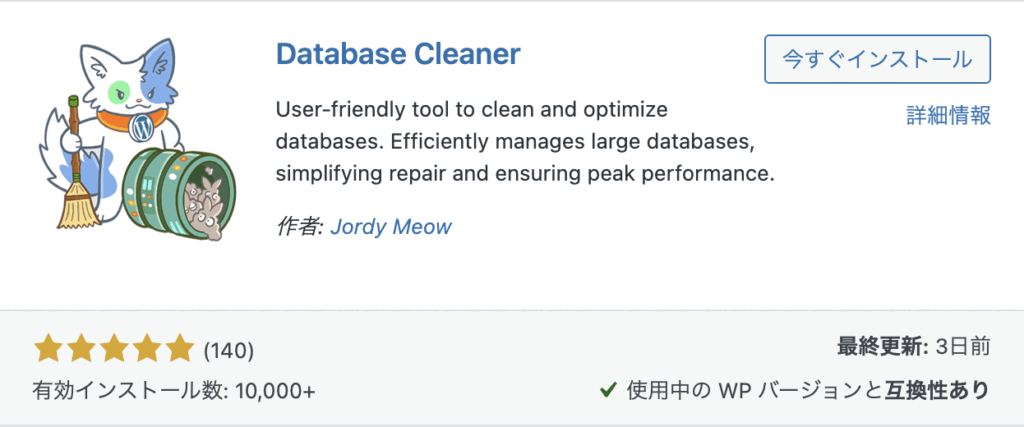Click the 互換性あり compatibility label
Image resolution: width=1024 pixels, height=427 pixels.
[936, 389]
